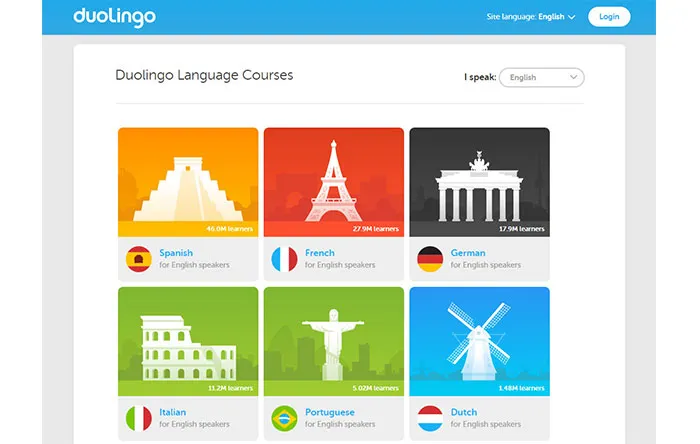
Task: Click the Login button
Action: [x=609, y=17]
